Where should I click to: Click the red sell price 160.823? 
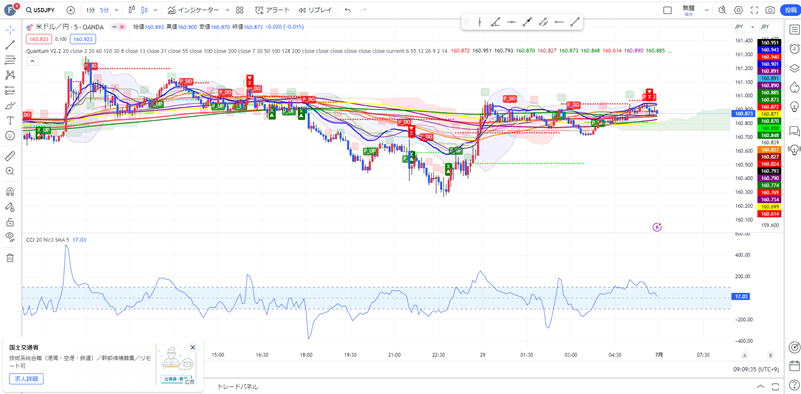pos(39,38)
